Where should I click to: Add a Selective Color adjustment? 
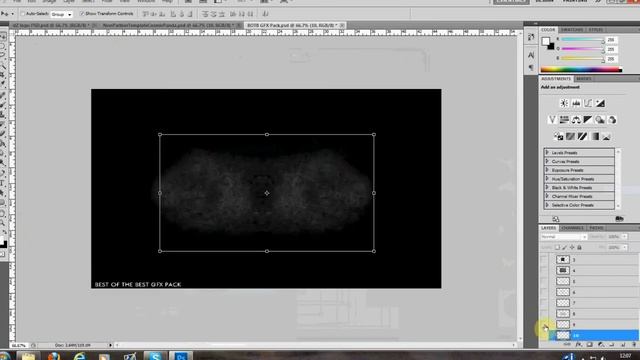pos(607,136)
